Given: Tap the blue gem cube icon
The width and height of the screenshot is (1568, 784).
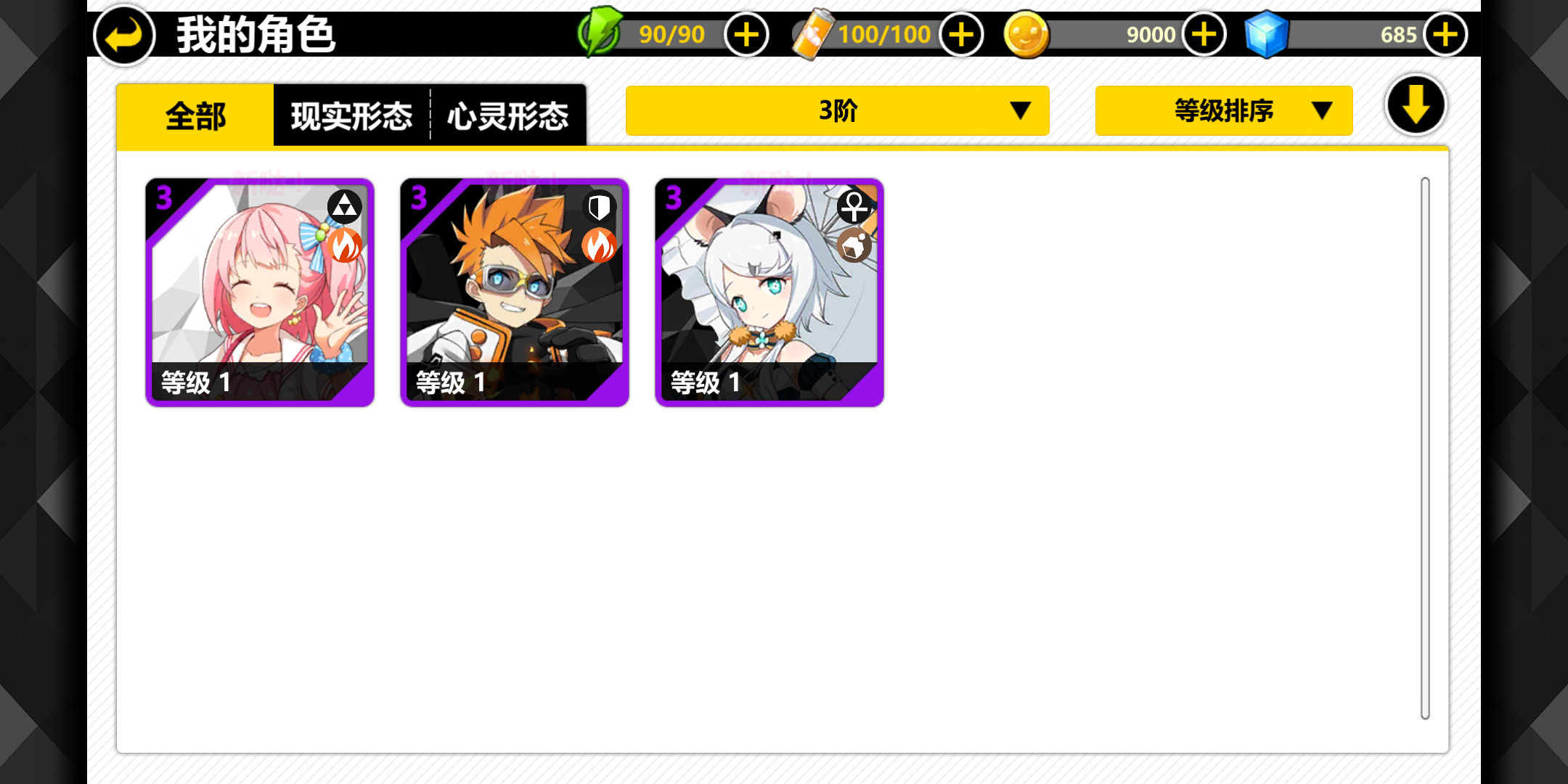Looking at the screenshot, I should [1266, 34].
